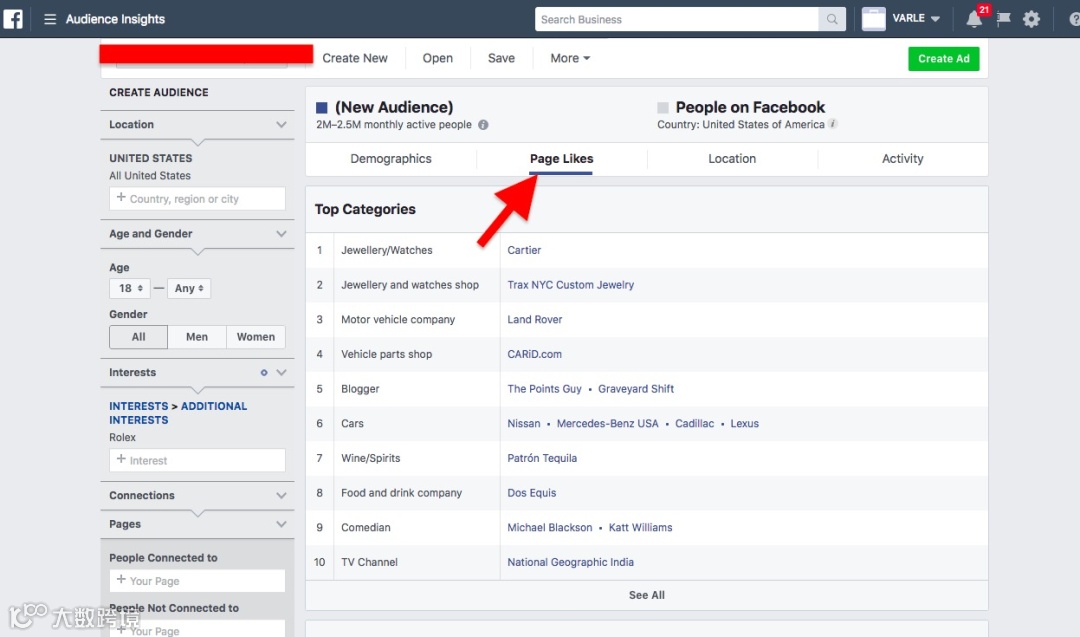1080x637 pixels.
Task: Click the ADDITIONAL INTERESTS link
Action: click(x=178, y=413)
